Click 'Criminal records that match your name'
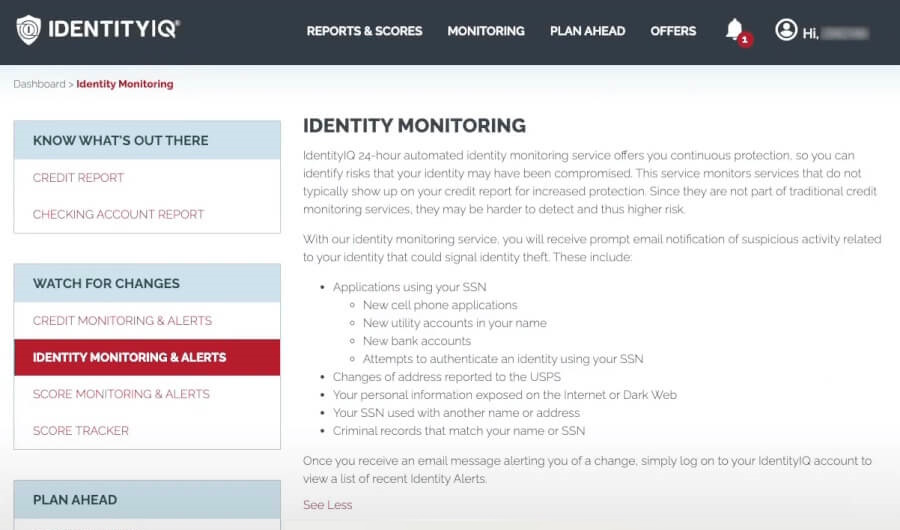900x530 pixels. (459, 431)
